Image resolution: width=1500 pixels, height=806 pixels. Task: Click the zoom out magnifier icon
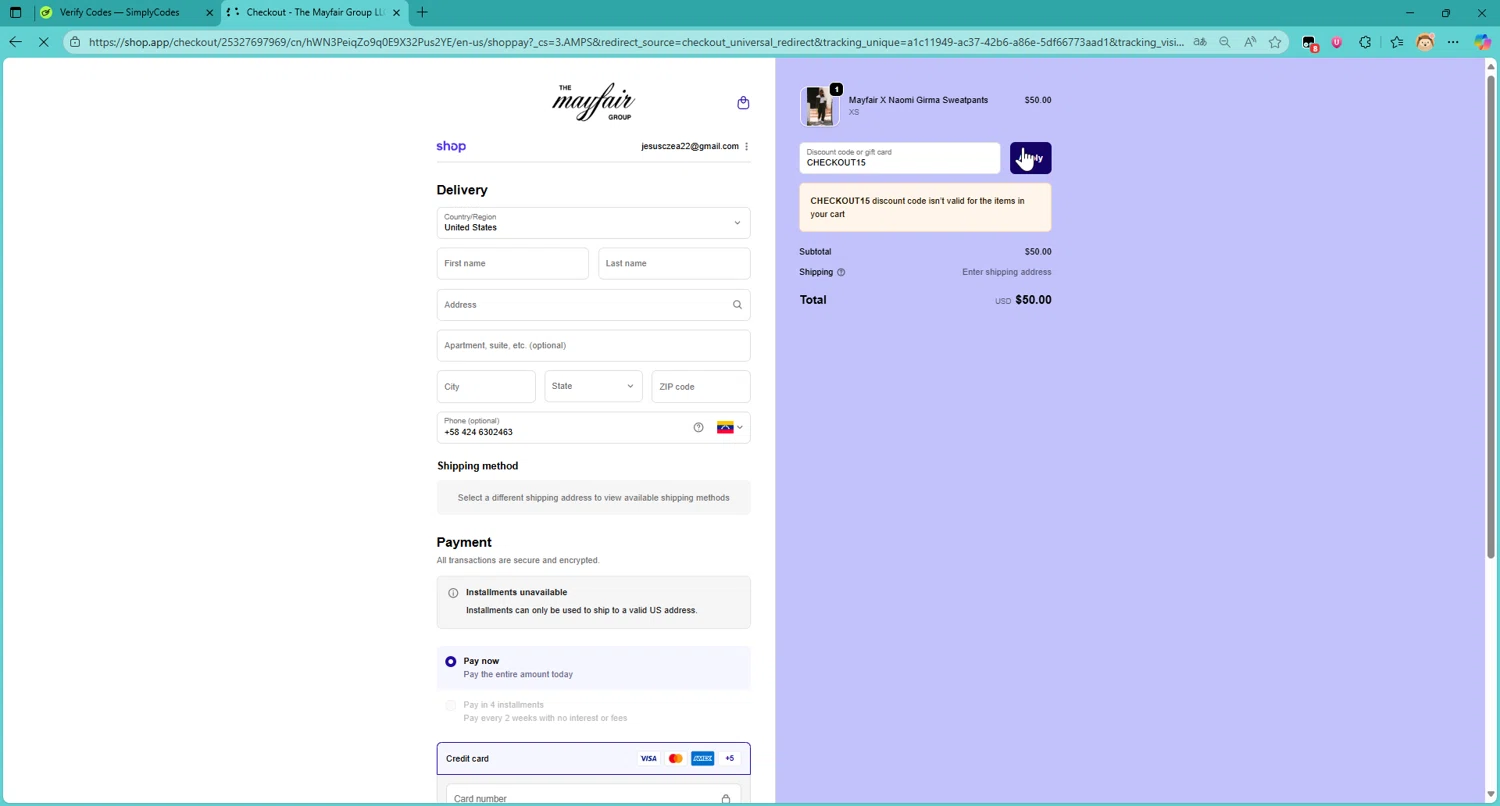tap(1225, 42)
